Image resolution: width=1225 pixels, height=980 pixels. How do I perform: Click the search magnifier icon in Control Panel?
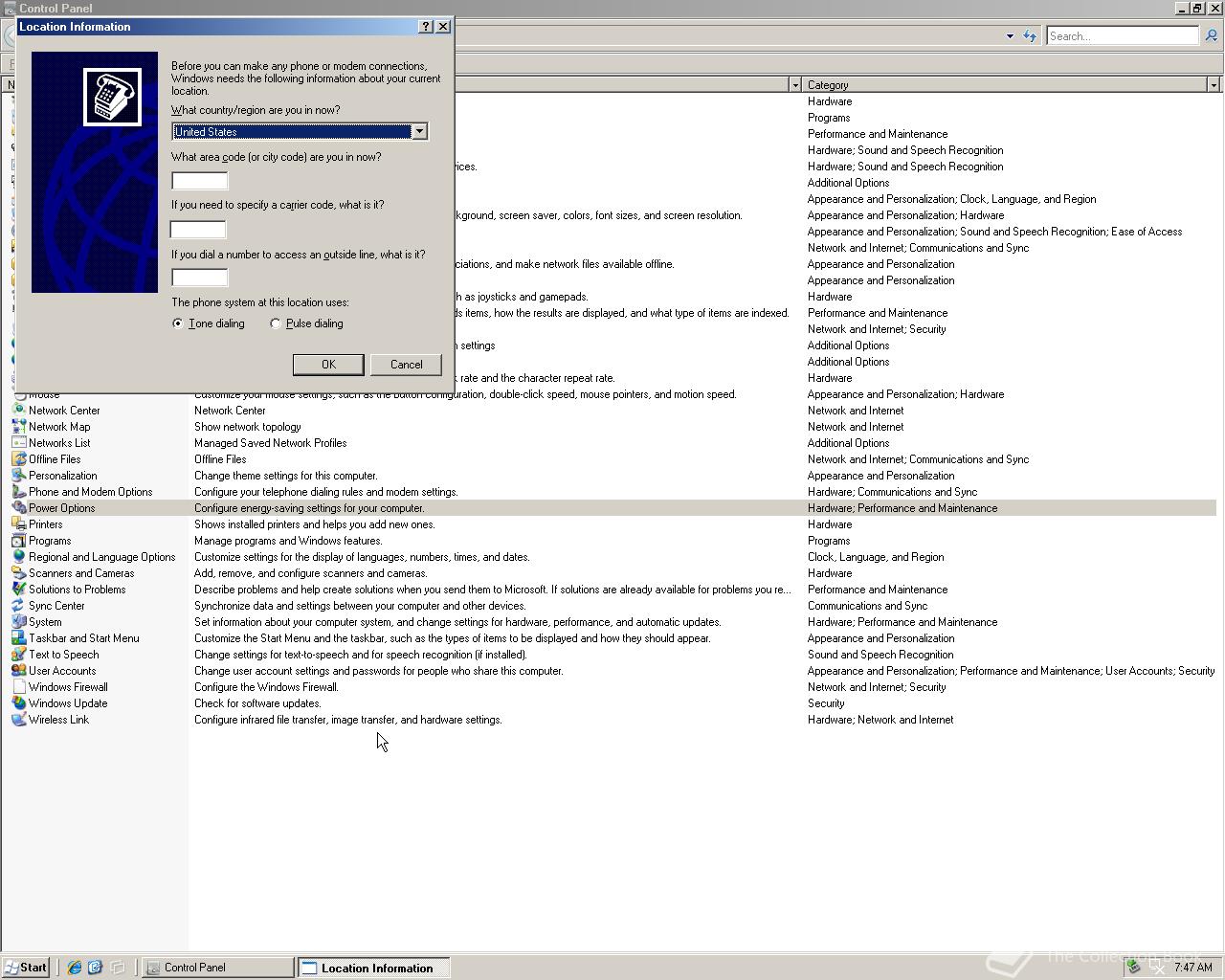(1211, 35)
